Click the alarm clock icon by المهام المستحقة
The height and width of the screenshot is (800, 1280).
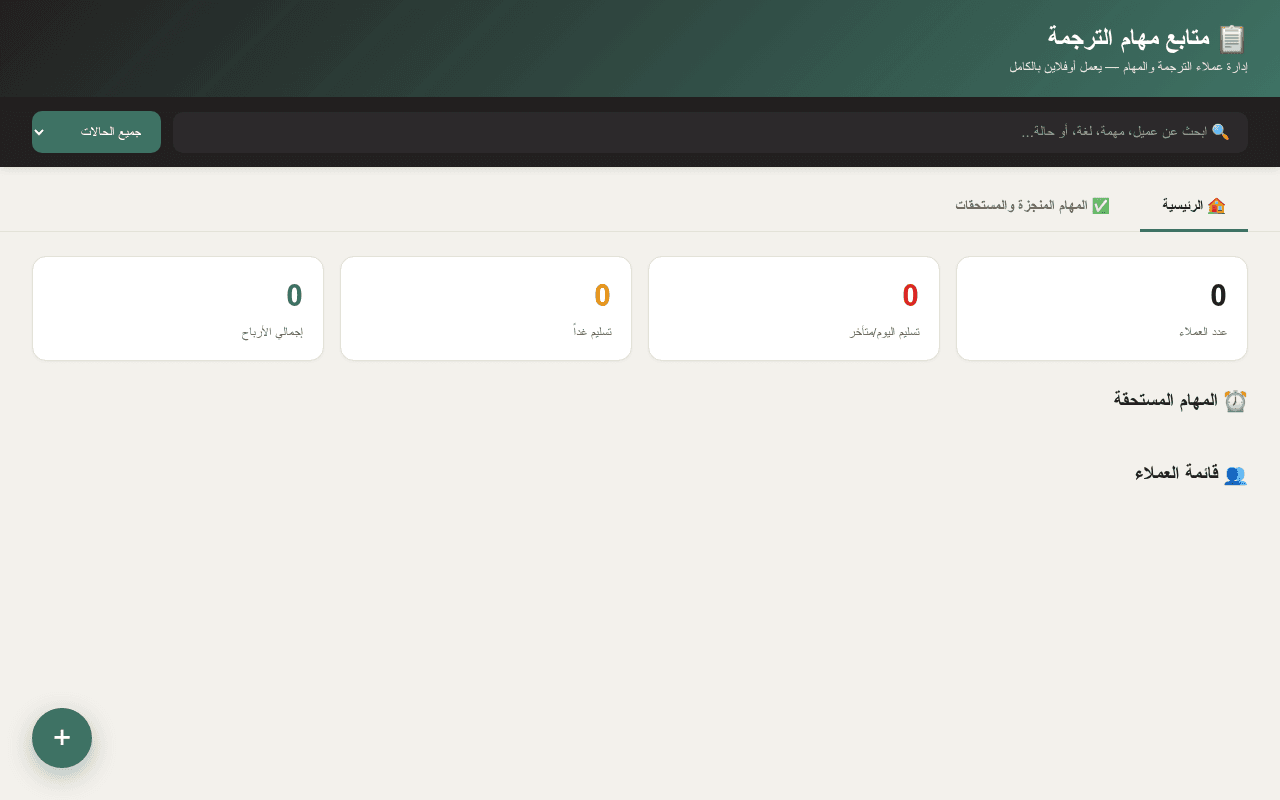(x=1236, y=401)
